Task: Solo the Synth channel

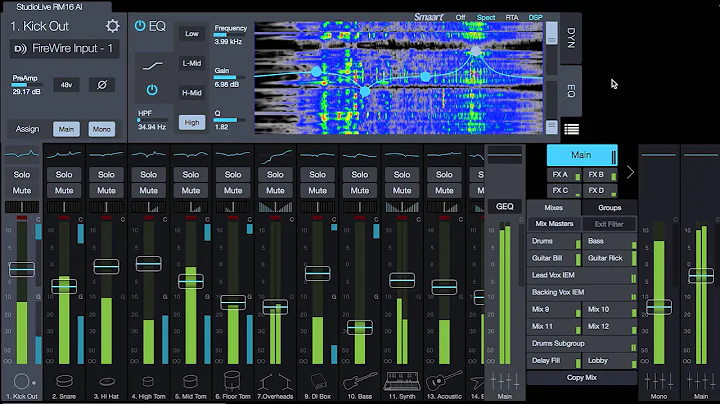Action: point(402,174)
